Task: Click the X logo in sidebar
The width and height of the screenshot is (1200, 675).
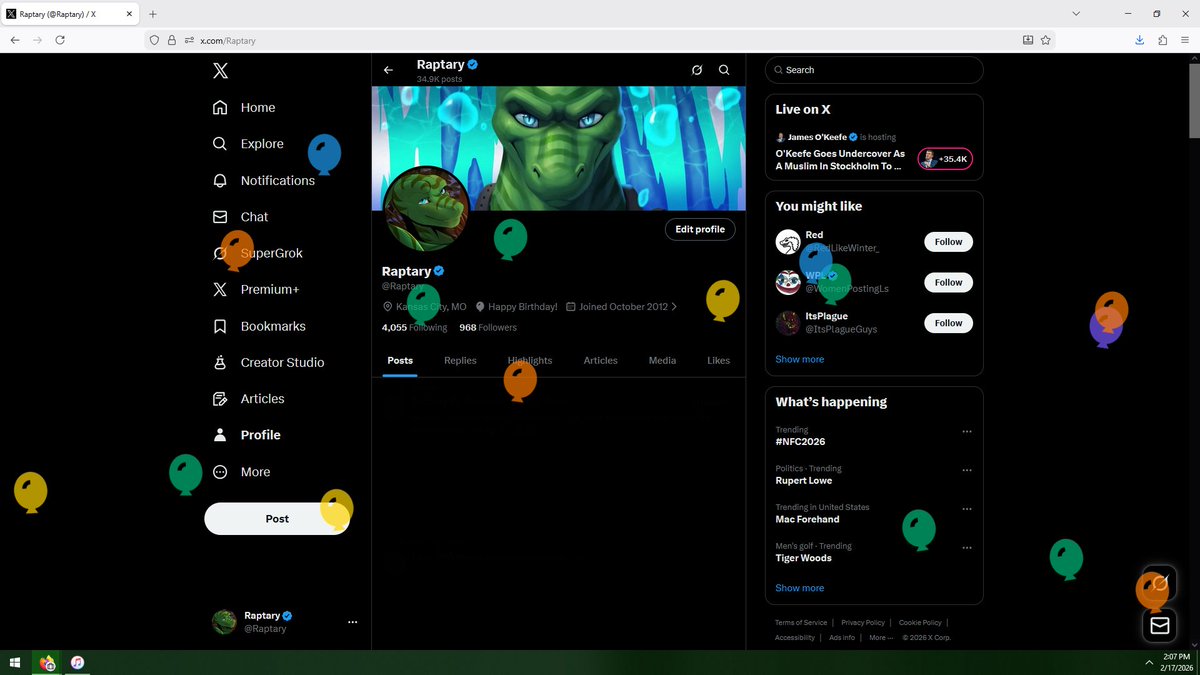Action: [x=220, y=70]
